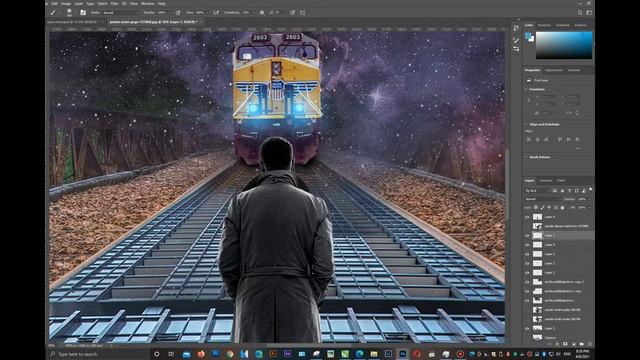This screenshot has height=360, width=640.
Task: Align left edges icon in Properties
Action: point(529,139)
